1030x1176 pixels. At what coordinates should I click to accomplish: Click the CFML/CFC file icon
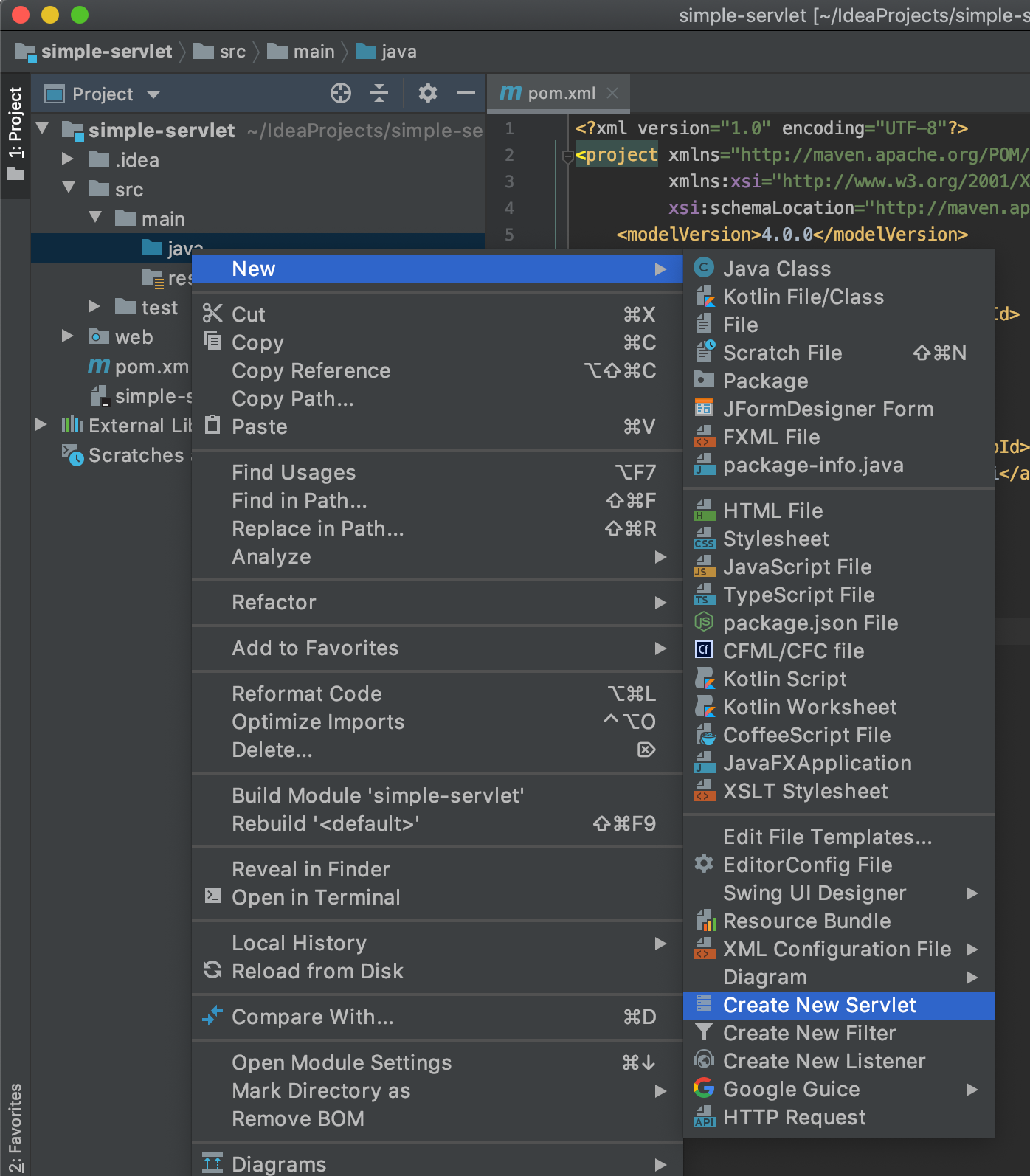(x=705, y=650)
